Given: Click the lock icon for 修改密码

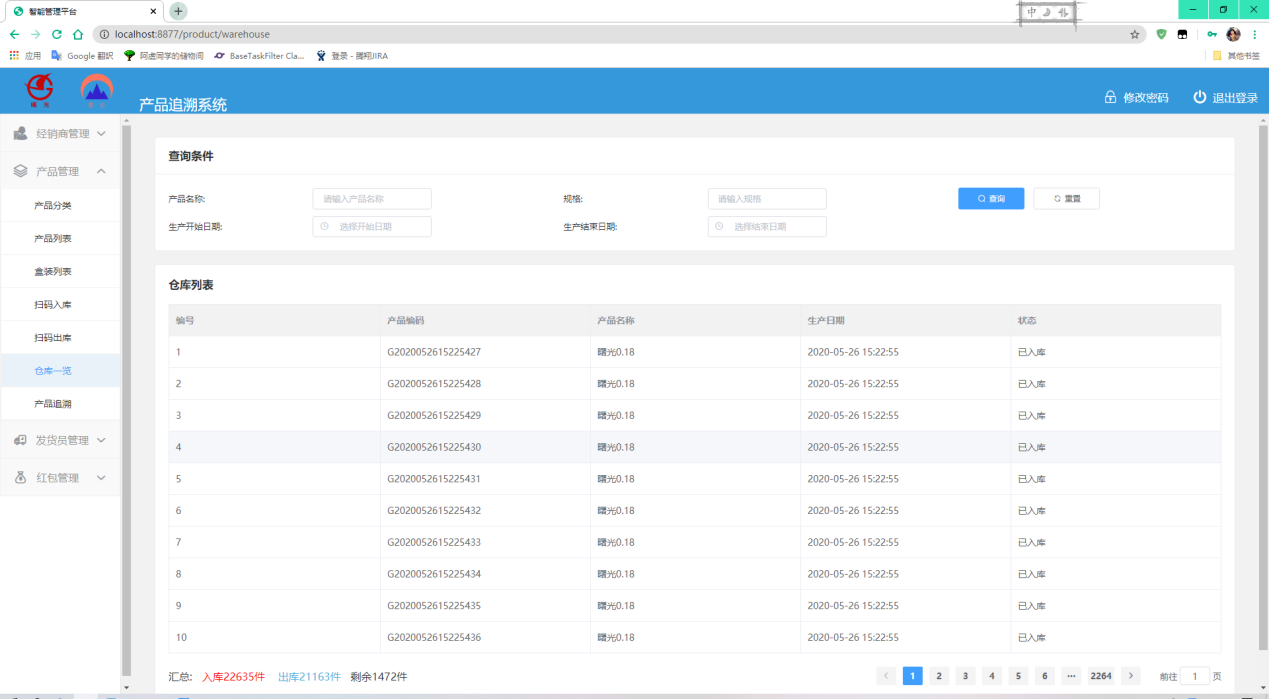Looking at the screenshot, I should (x=1110, y=97).
